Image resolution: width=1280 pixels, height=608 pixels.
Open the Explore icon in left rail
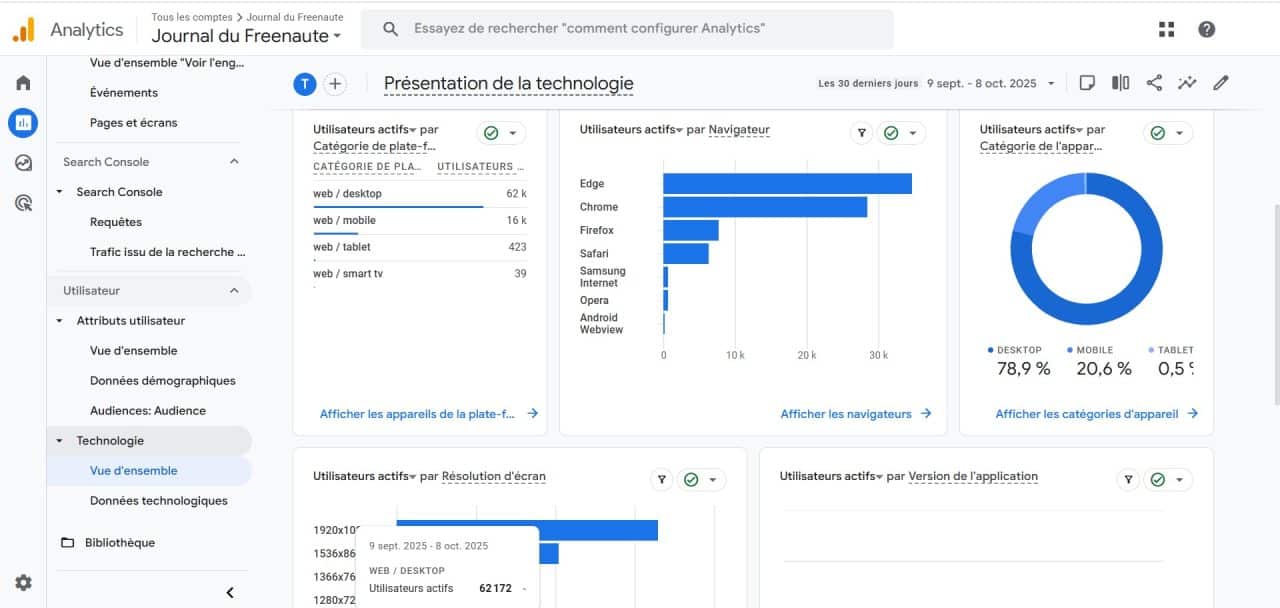pyautogui.click(x=23, y=163)
